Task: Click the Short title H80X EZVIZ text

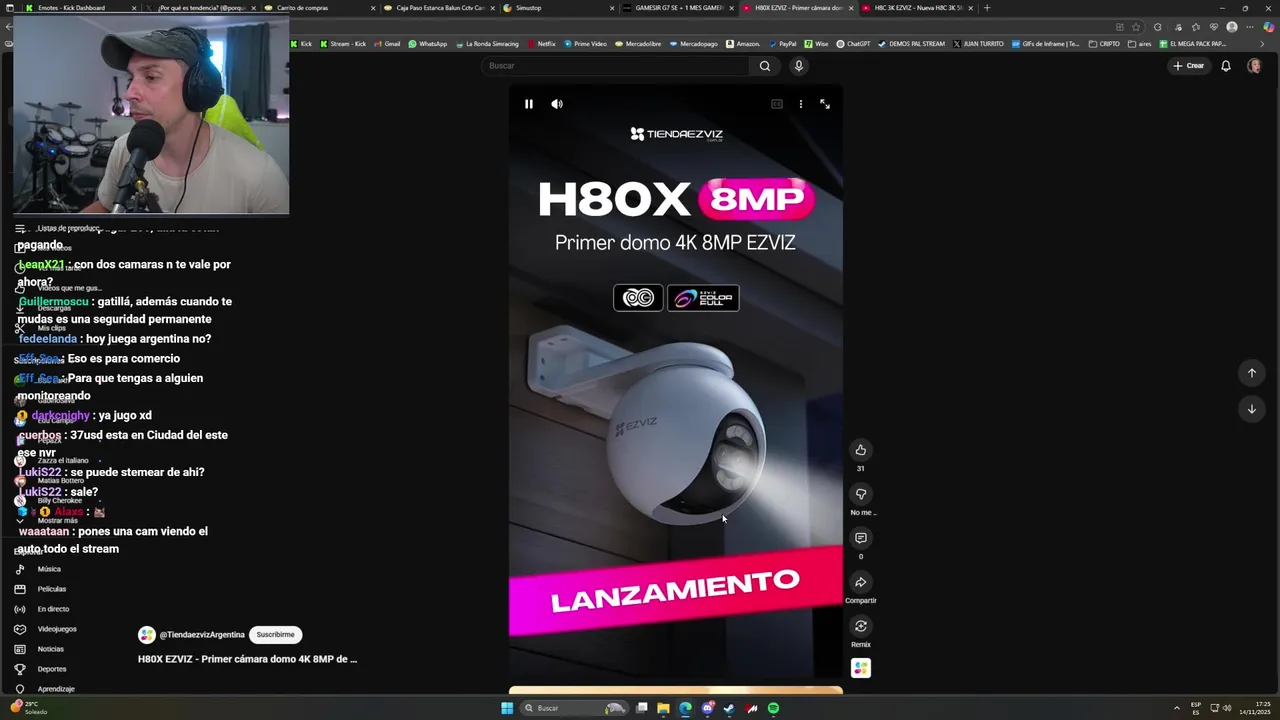Action: pos(247,659)
